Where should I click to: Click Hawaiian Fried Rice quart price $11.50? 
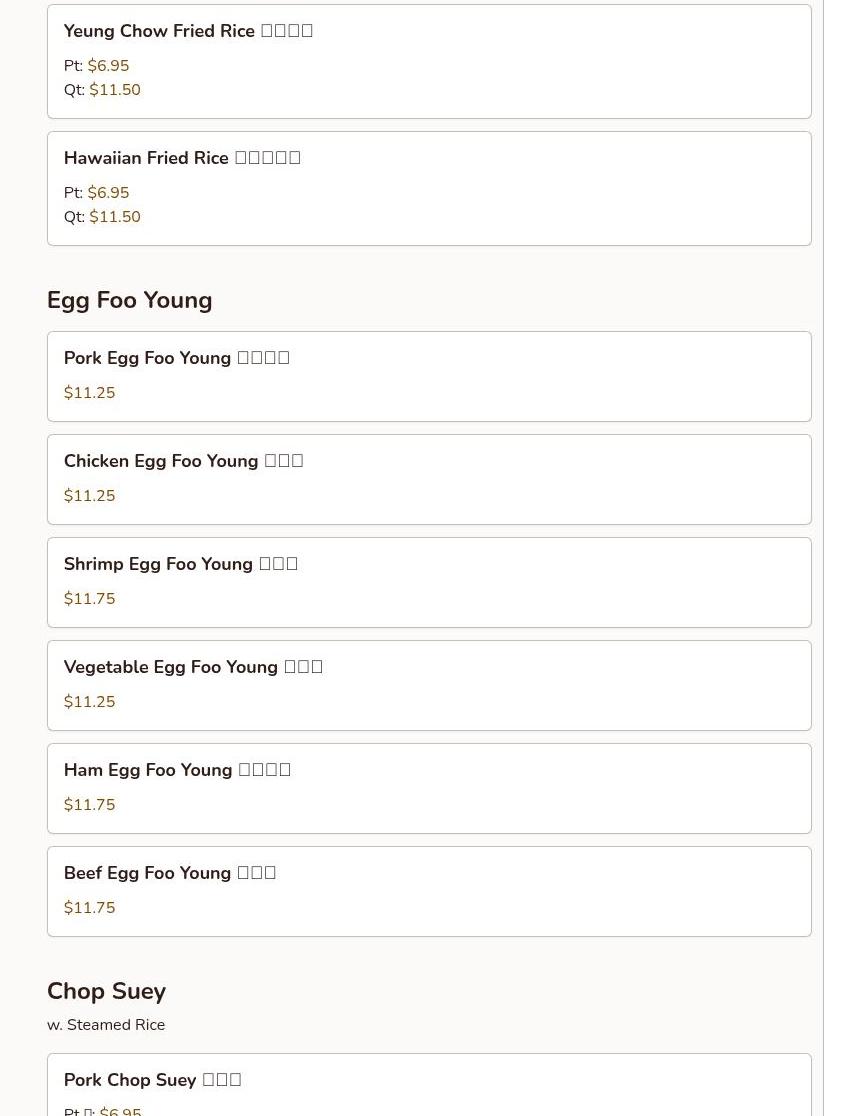pyautogui.click(x=114, y=217)
